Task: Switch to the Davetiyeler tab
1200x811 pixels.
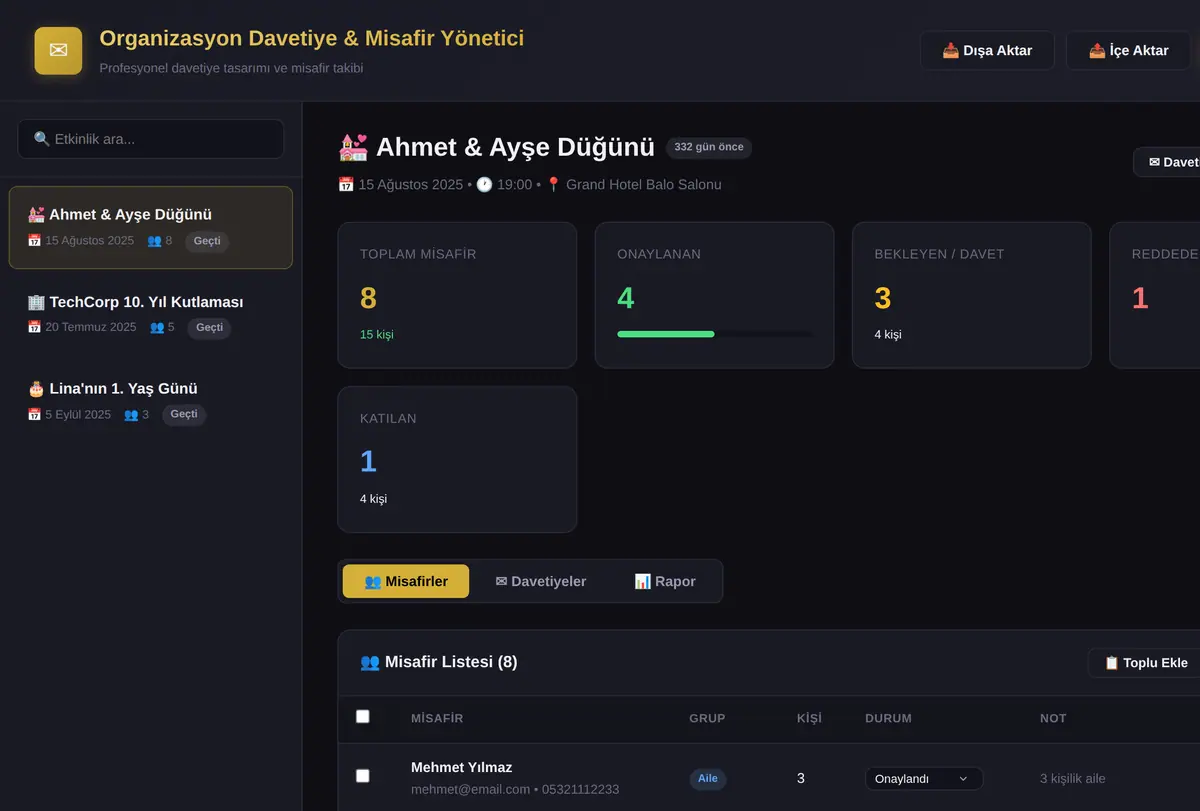Action: (541, 581)
